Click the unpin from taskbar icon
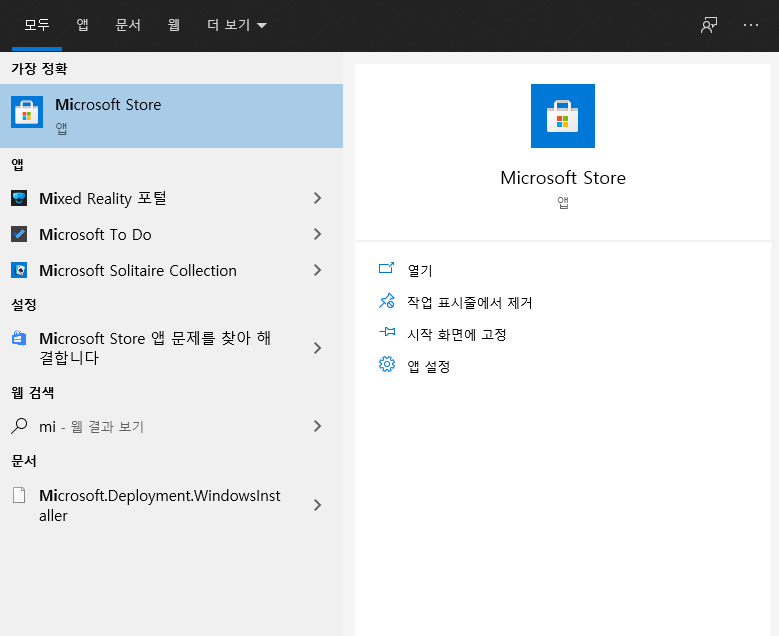Image resolution: width=779 pixels, height=636 pixels. coord(387,301)
